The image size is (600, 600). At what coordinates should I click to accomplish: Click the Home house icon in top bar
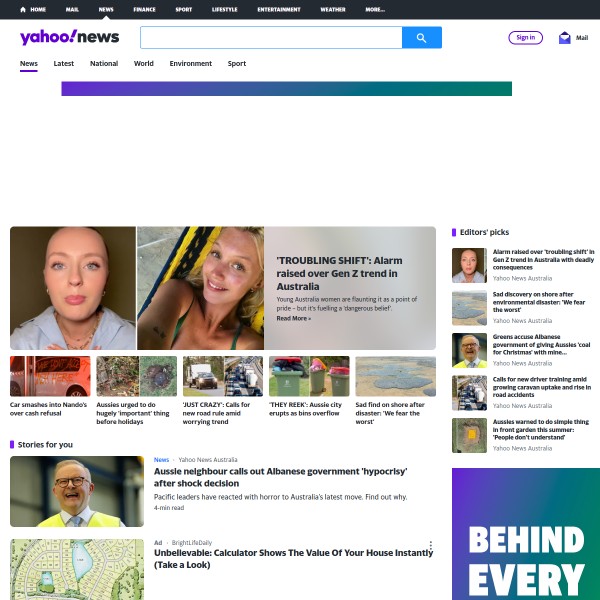pos(23,10)
